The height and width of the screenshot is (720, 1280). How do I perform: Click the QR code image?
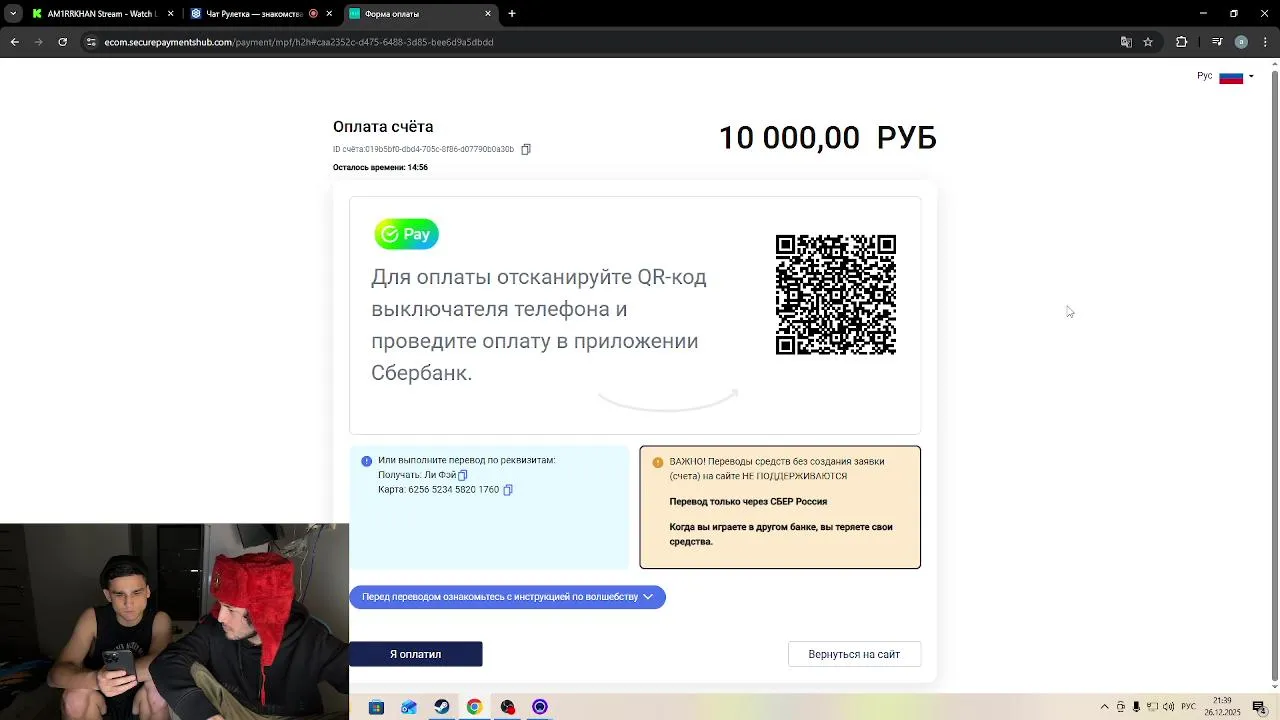pos(836,295)
